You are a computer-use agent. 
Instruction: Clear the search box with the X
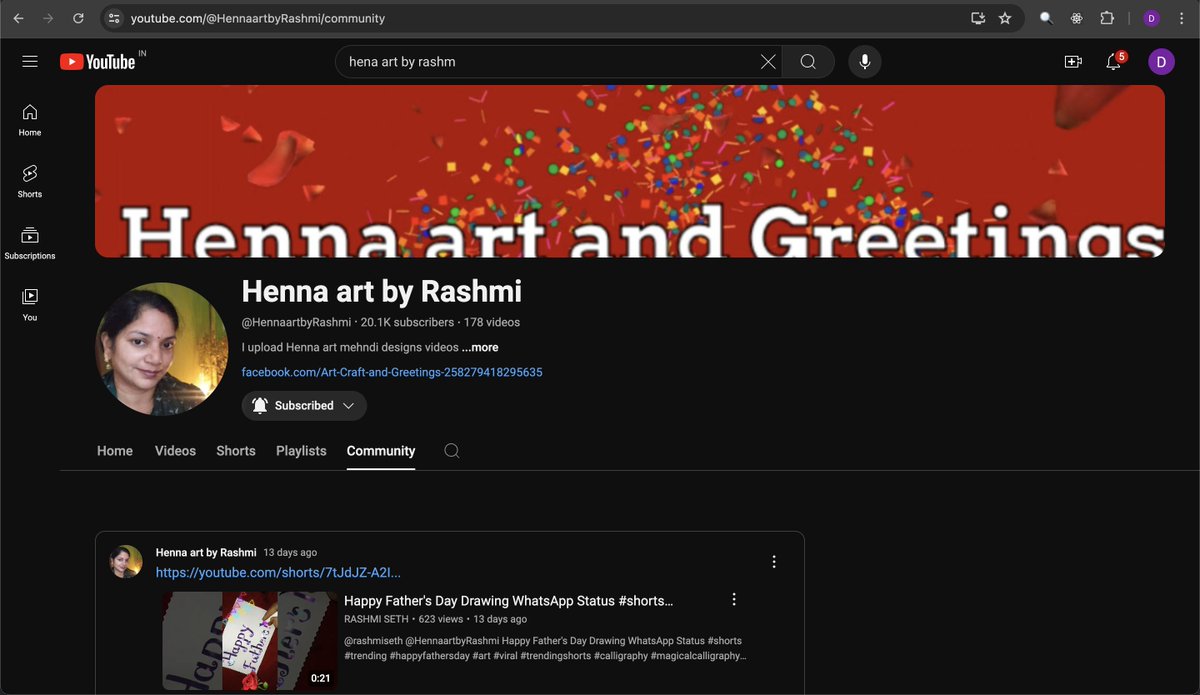coord(768,62)
